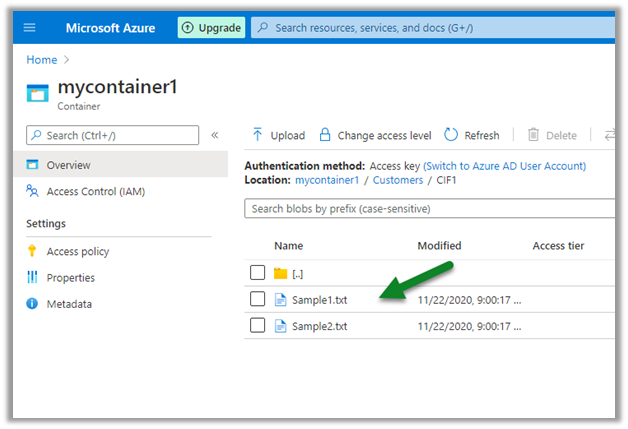628x429 pixels.
Task: Click the Change access level lock icon
Action: coord(325,135)
